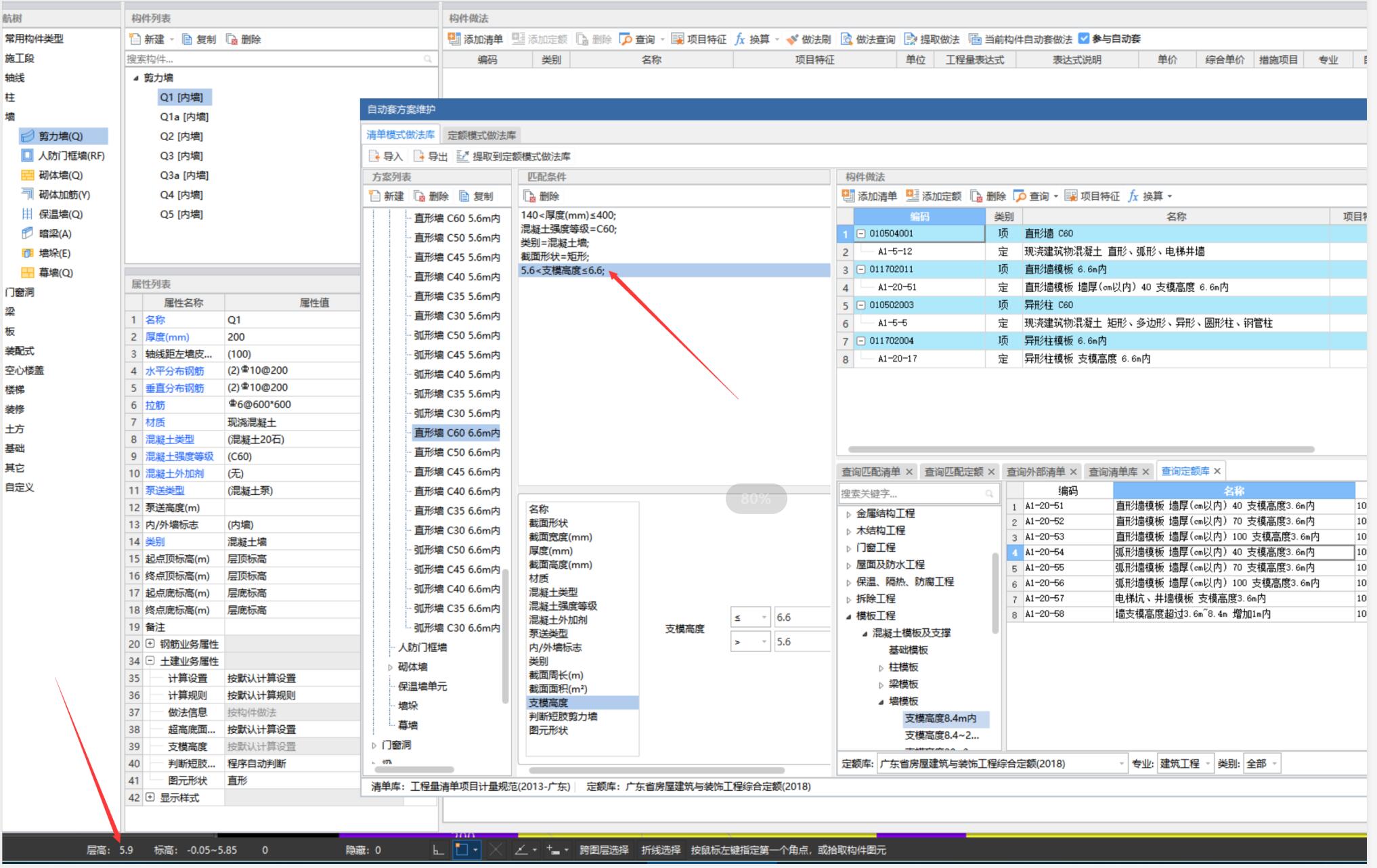1377x868 pixels.
Task: Click the 搜索关键字 search field
Action: (x=919, y=494)
